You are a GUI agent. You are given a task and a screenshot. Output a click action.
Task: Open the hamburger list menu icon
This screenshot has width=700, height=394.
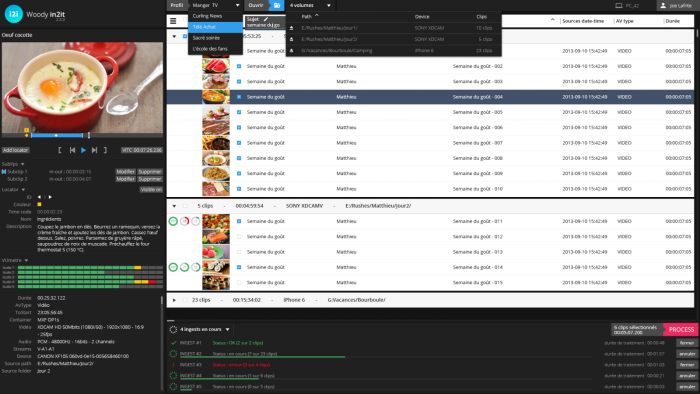(173, 21)
